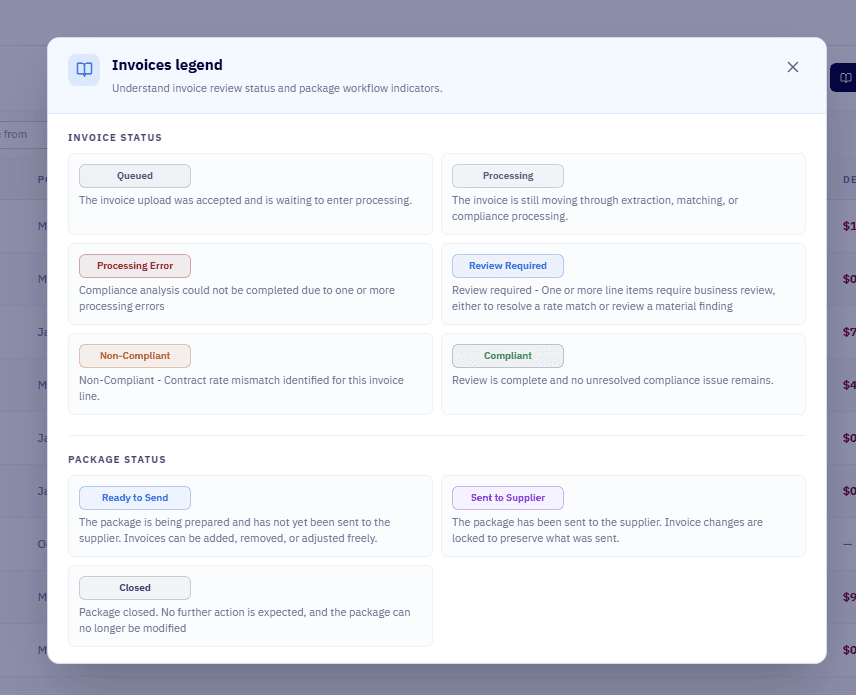Click the Review Required badge

coord(508,266)
